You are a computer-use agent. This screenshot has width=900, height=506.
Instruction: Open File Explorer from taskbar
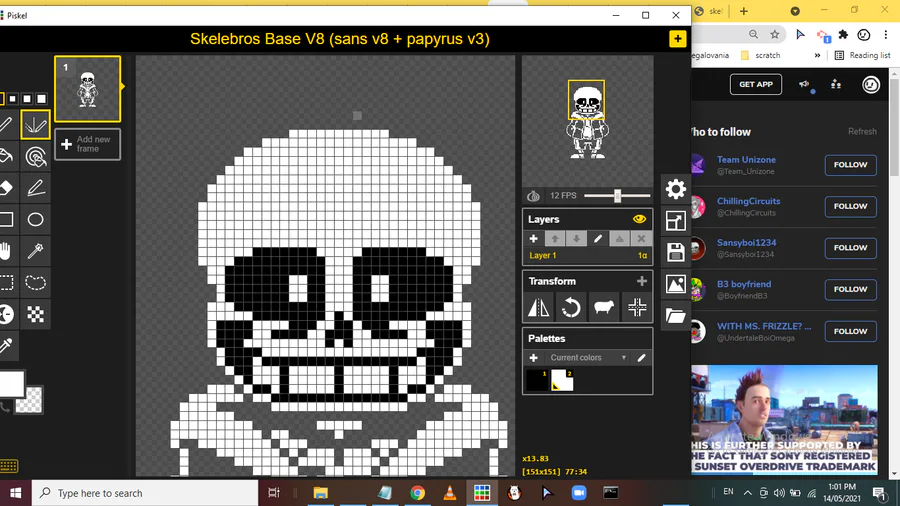tap(320, 493)
